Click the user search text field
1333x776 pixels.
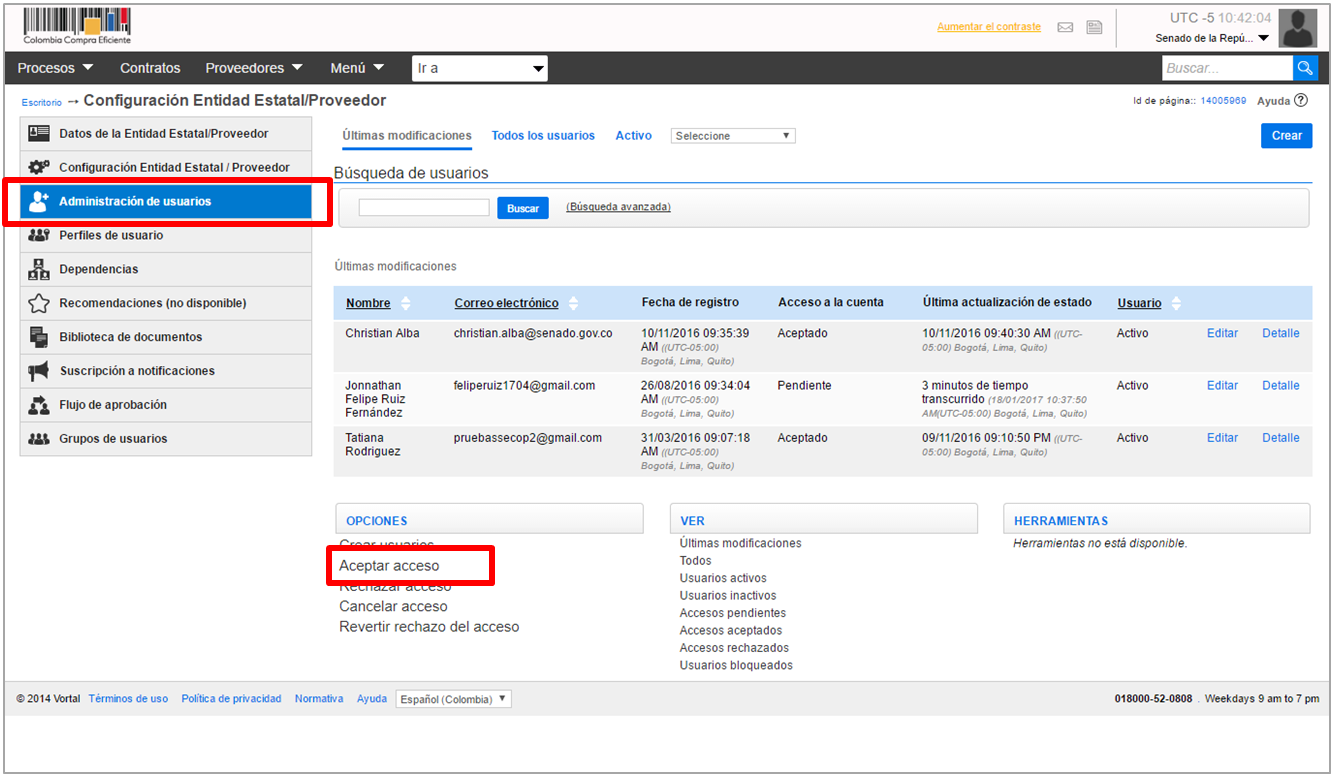424,208
